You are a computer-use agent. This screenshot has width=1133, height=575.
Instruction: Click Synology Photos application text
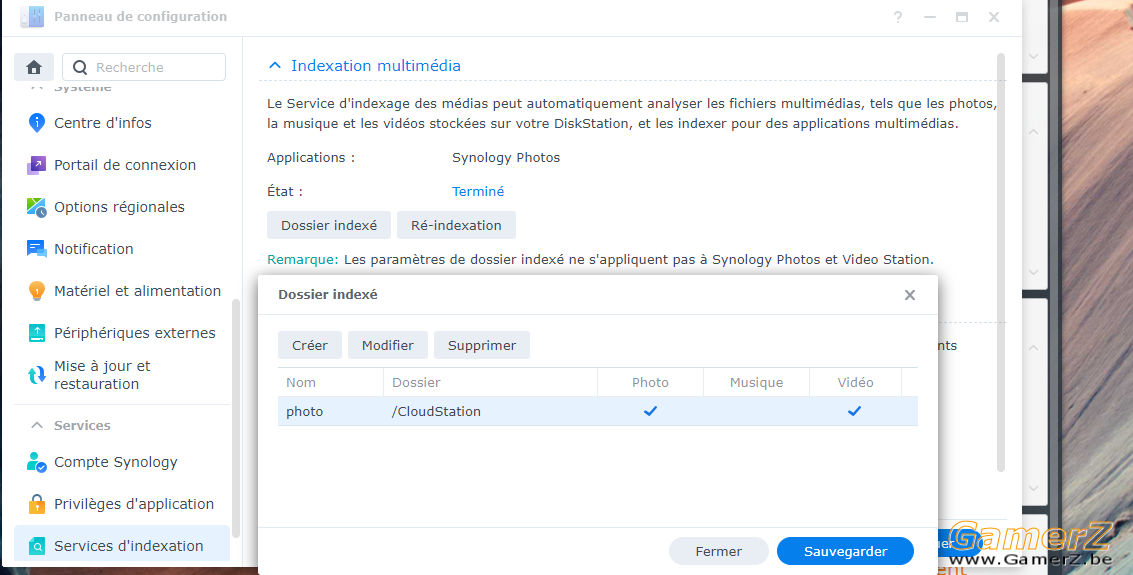506,157
